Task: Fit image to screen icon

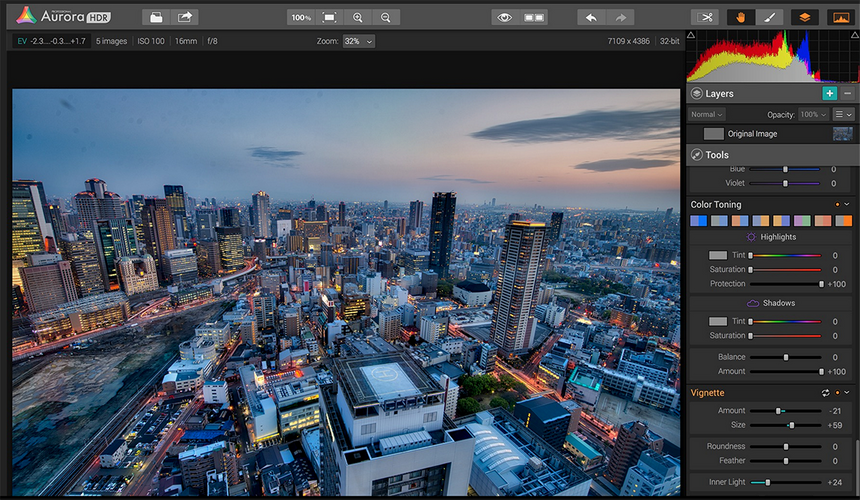Action: tap(329, 18)
